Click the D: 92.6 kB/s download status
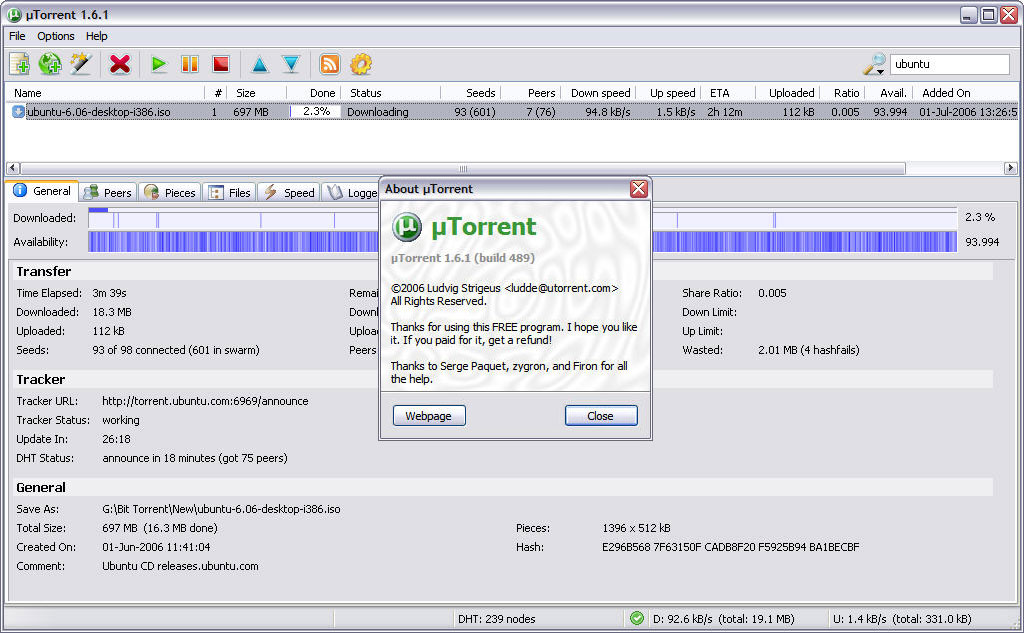The image size is (1024, 633). click(x=724, y=619)
